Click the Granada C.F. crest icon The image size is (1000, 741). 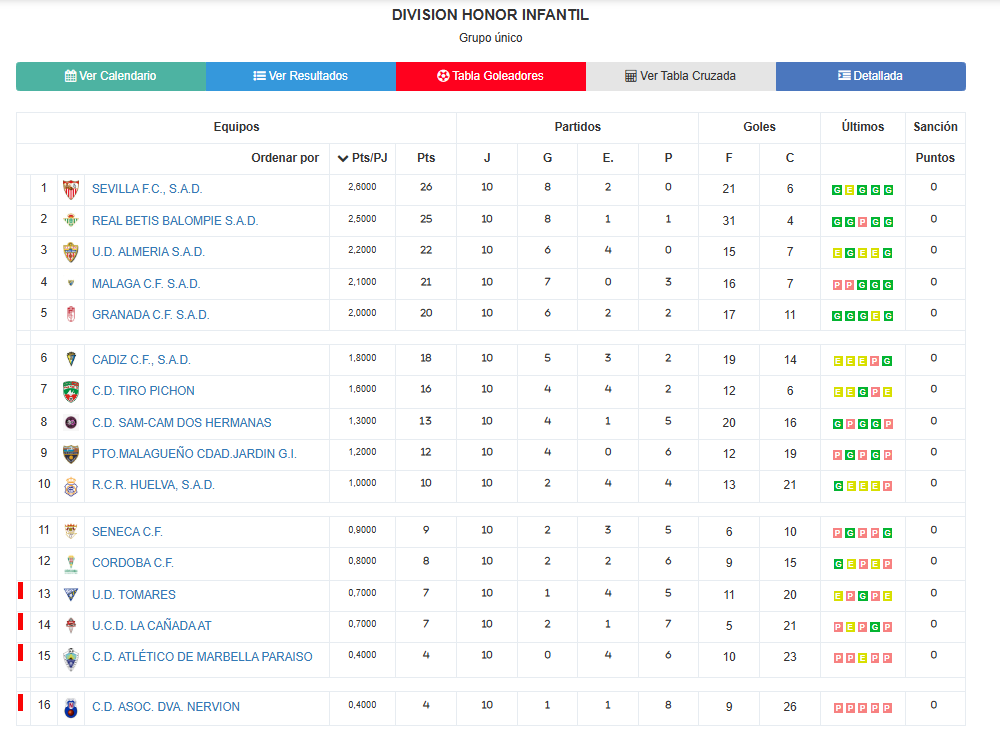point(71,314)
